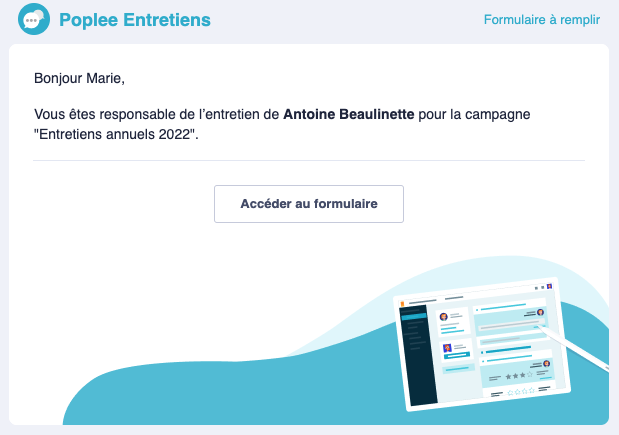The image size is (619, 435).
Task: Click the "Entretiens annuels 2022" campaign text
Action: point(114,134)
